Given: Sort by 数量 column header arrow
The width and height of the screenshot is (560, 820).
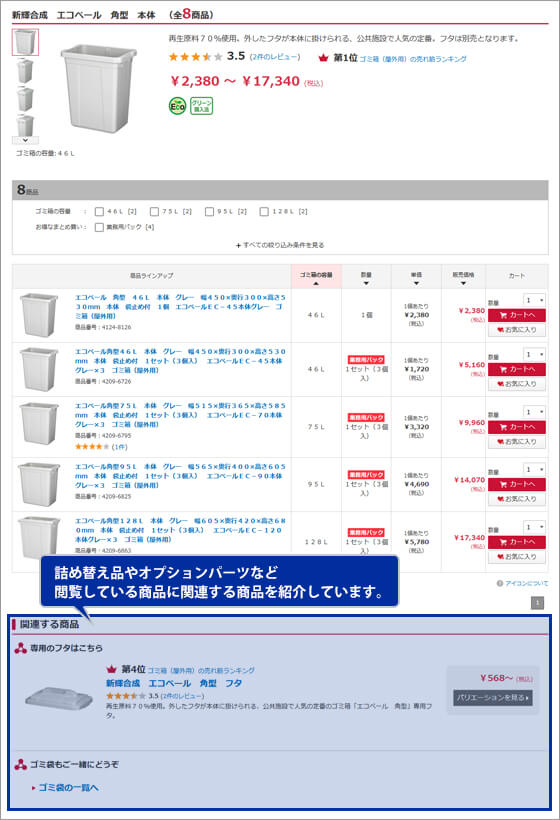Looking at the screenshot, I should pyautogui.click(x=366, y=283).
